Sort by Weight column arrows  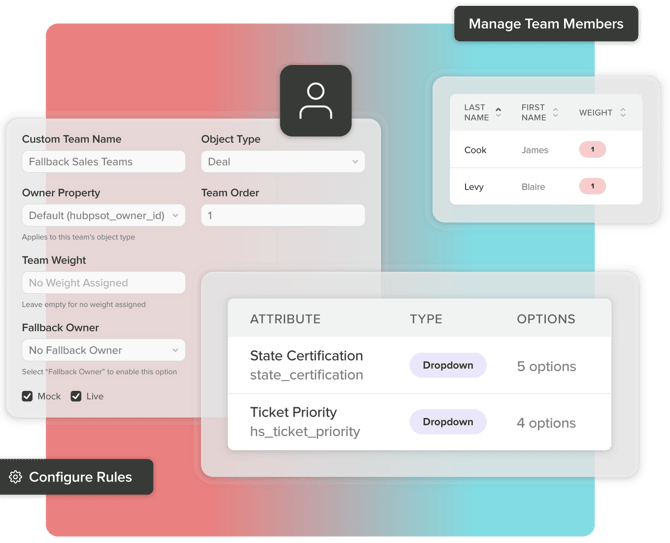coord(623,112)
